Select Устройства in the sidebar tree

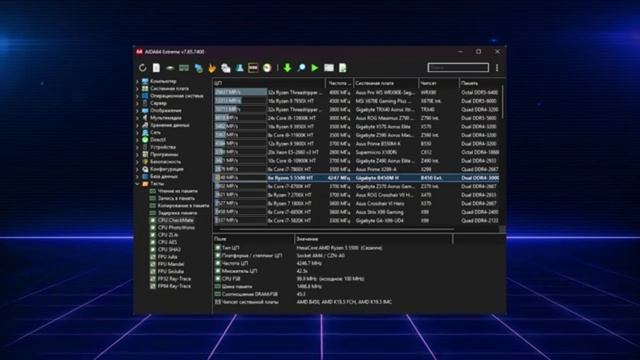pyautogui.click(x=163, y=147)
